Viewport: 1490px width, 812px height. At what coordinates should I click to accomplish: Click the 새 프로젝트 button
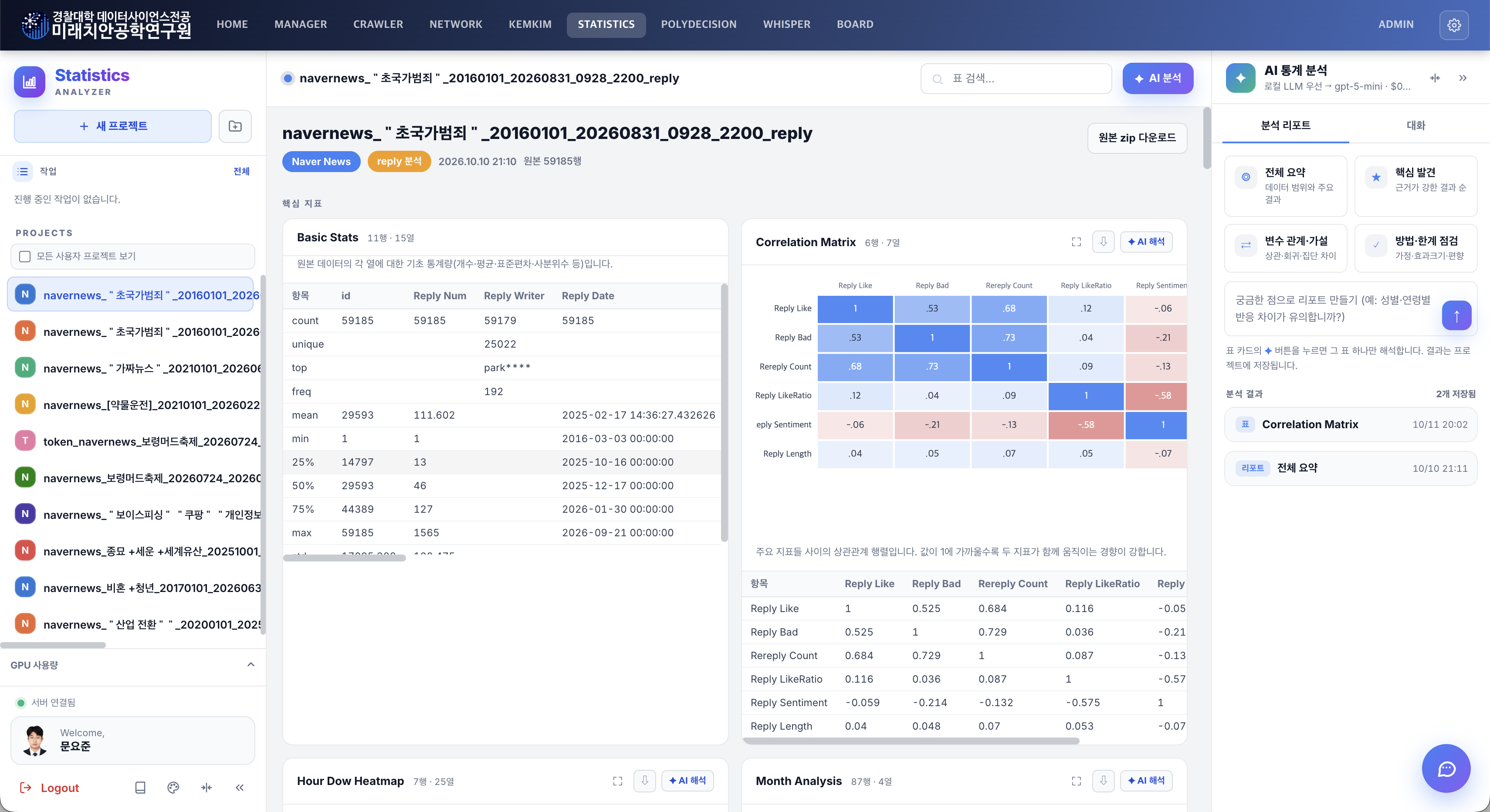tap(113, 126)
